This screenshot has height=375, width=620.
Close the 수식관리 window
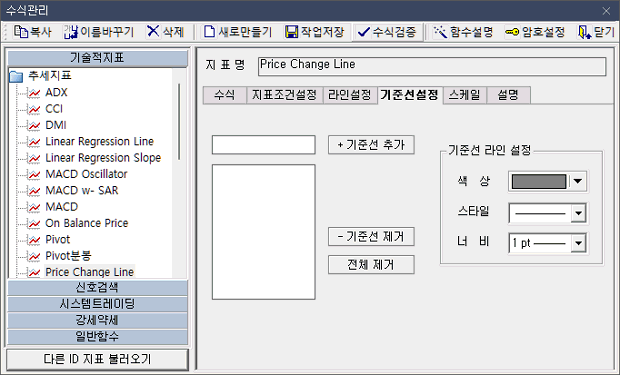pyautogui.click(x=606, y=11)
